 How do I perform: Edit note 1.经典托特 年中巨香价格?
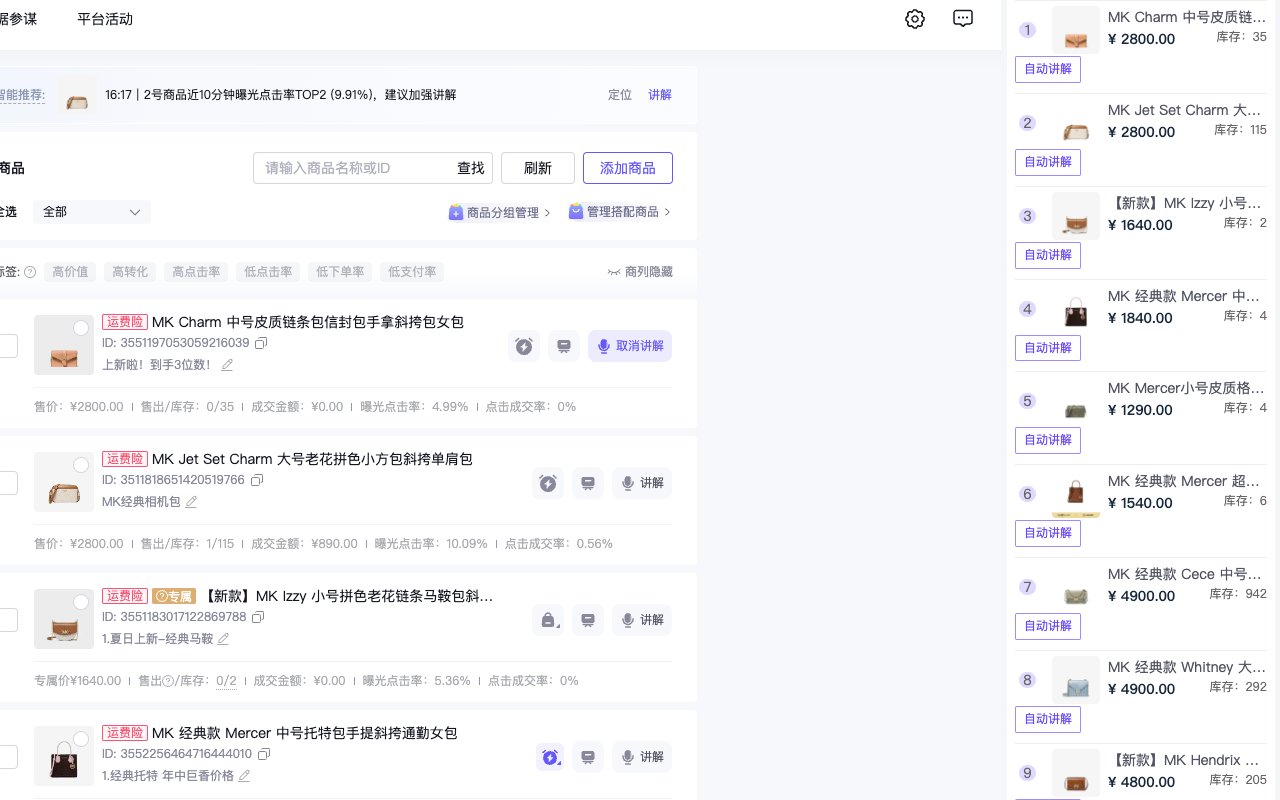(x=244, y=776)
